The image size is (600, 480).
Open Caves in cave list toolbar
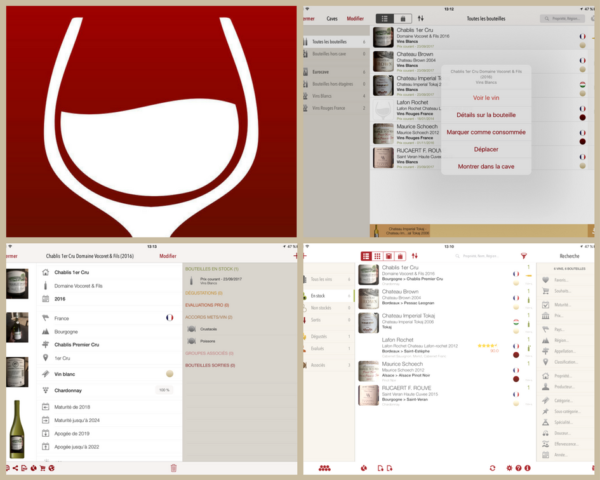[x=332, y=18]
